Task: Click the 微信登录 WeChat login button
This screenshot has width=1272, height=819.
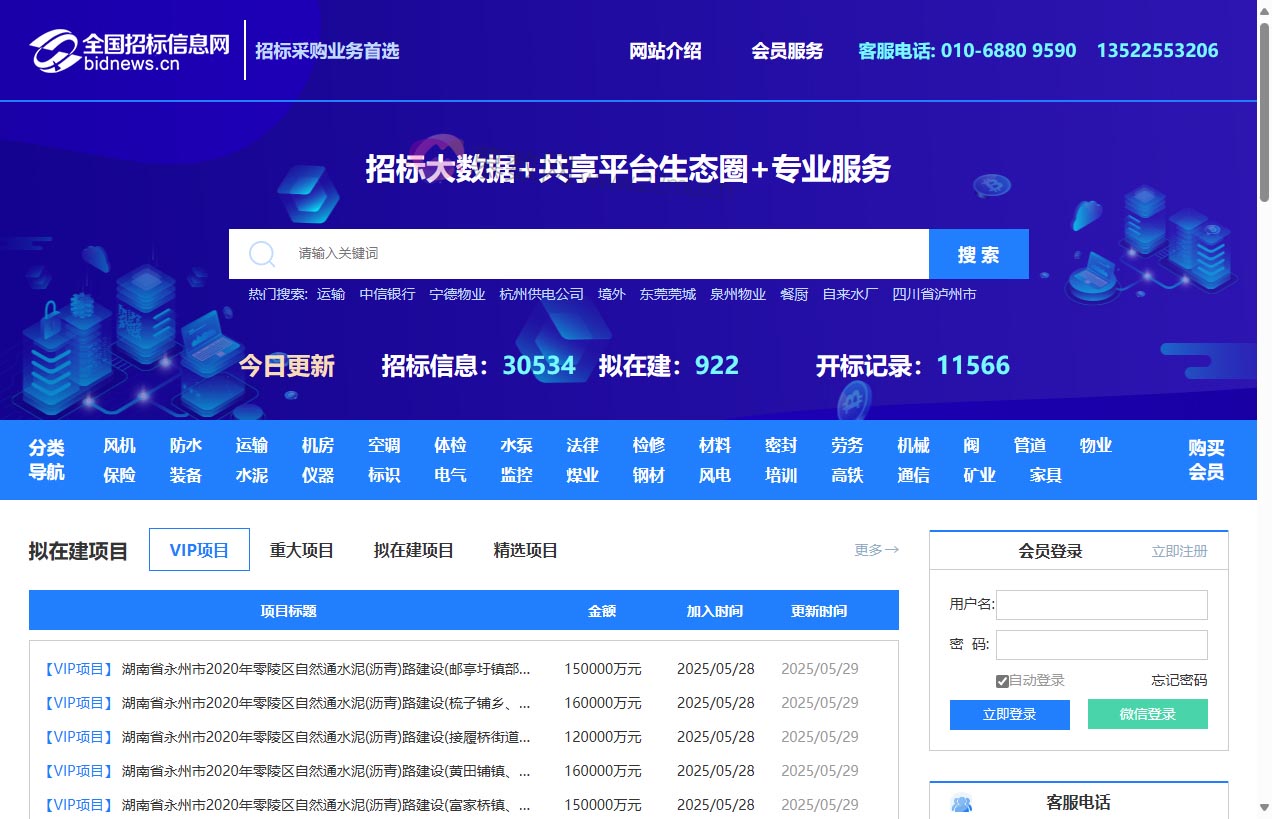Action: pyautogui.click(x=1147, y=714)
